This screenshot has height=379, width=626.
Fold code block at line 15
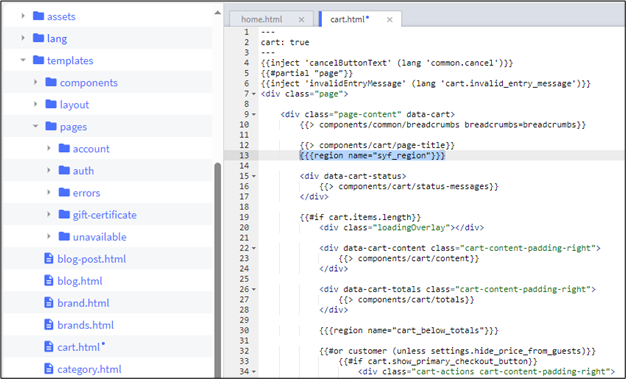[254, 176]
